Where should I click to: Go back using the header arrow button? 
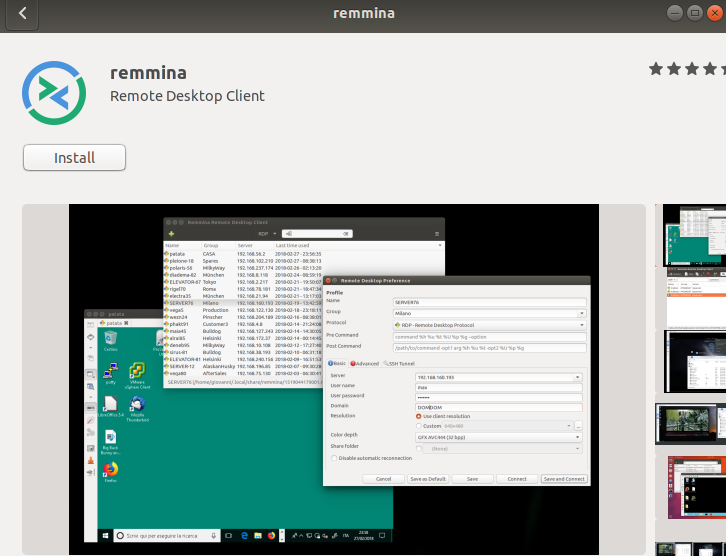click(x=22, y=13)
